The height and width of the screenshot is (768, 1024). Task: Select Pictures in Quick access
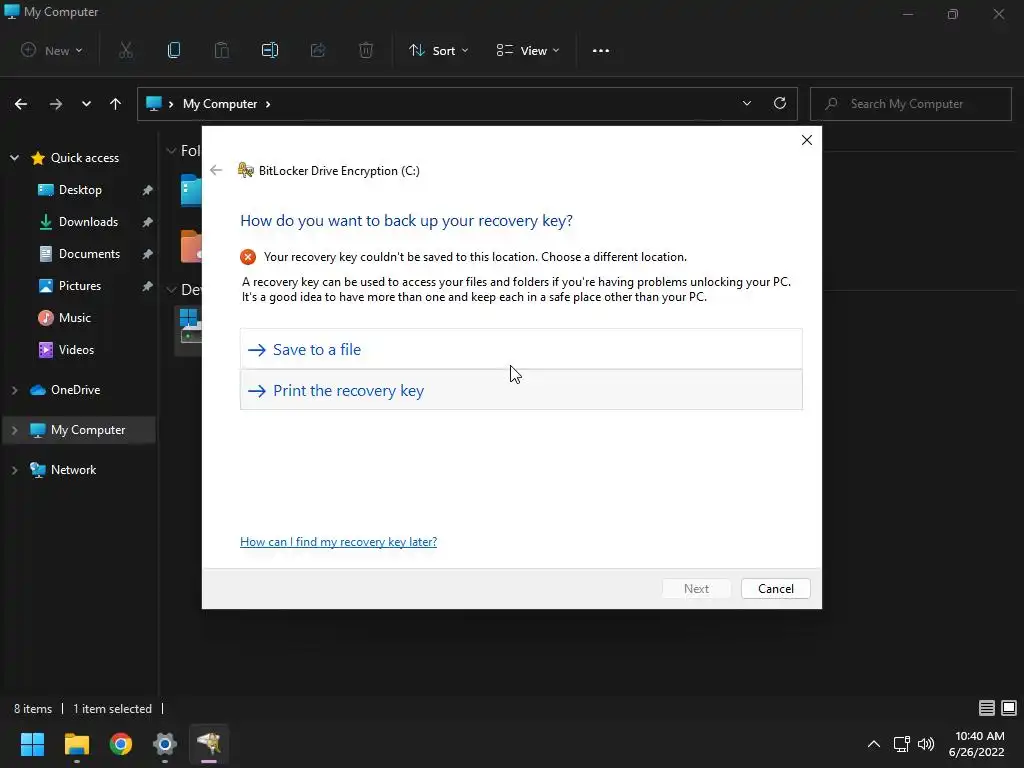(x=80, y=286)
